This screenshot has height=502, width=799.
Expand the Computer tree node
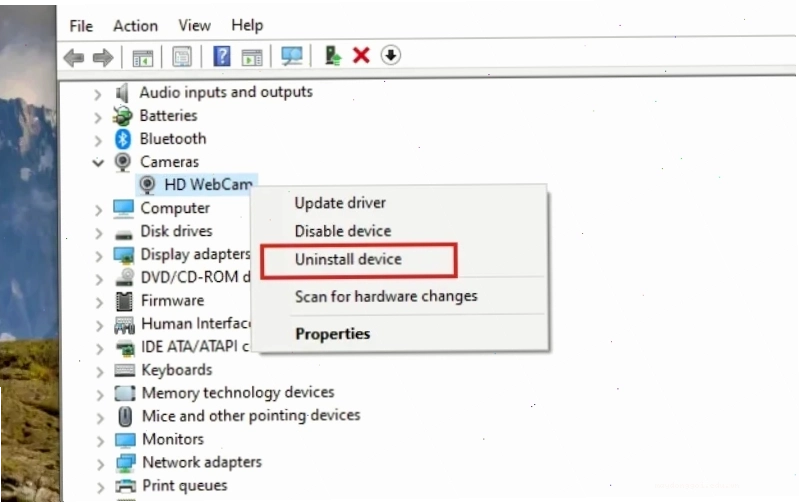(98, 210)
